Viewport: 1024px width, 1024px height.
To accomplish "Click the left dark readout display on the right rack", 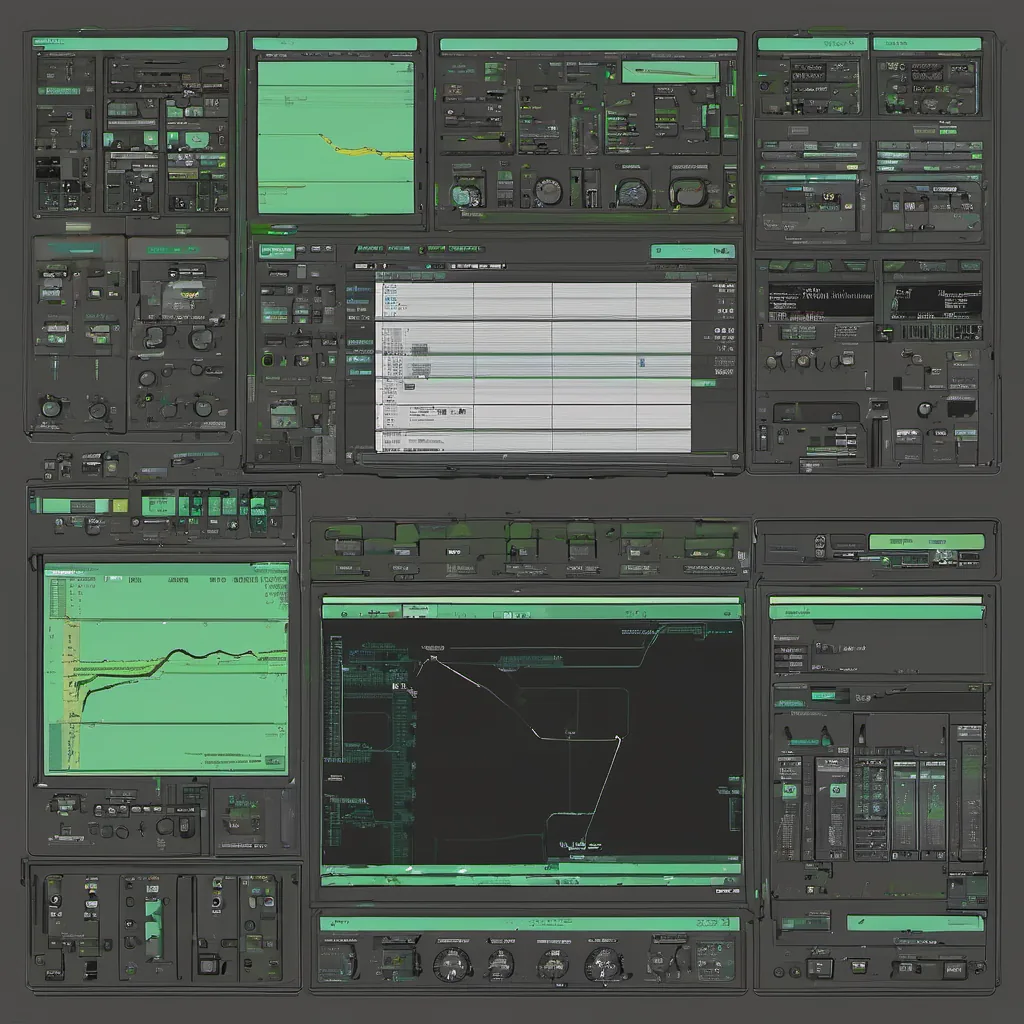I will pos(820,300).
